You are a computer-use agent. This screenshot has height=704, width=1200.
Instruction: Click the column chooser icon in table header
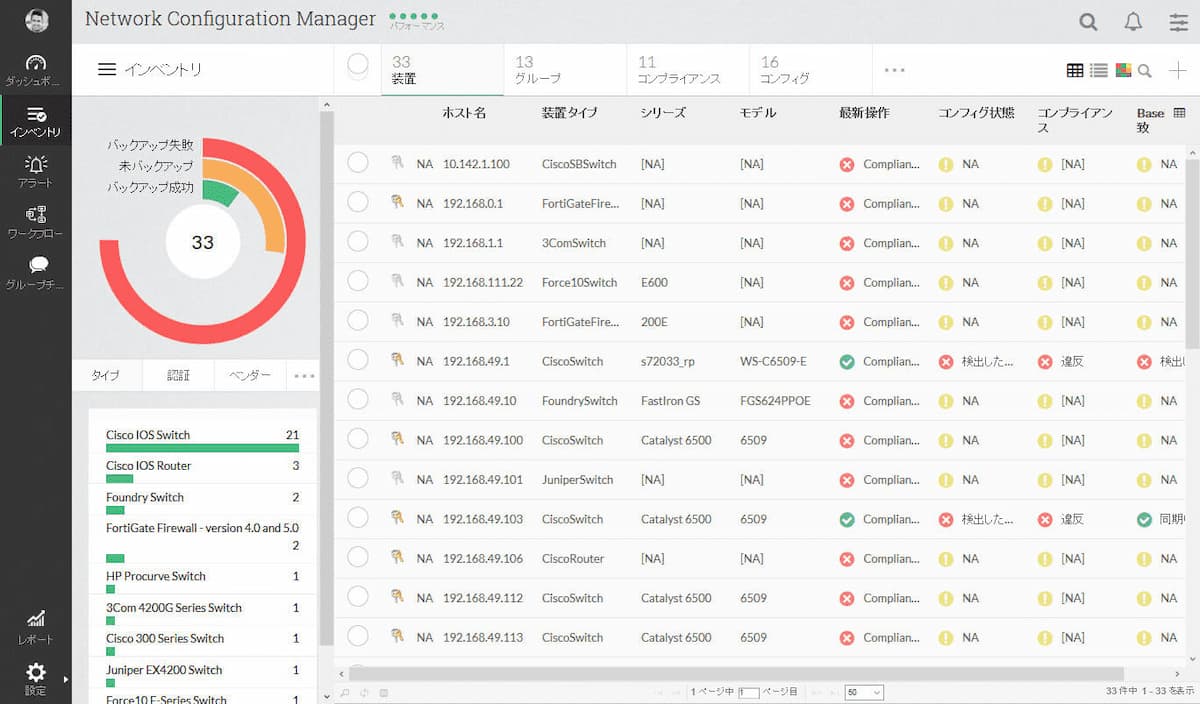point(1179,113)
